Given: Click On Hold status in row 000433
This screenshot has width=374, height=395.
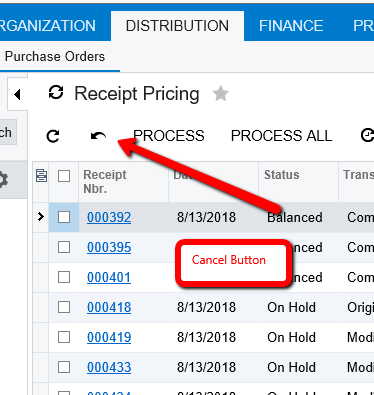Looking at the screenshot, I should [291, 367].
